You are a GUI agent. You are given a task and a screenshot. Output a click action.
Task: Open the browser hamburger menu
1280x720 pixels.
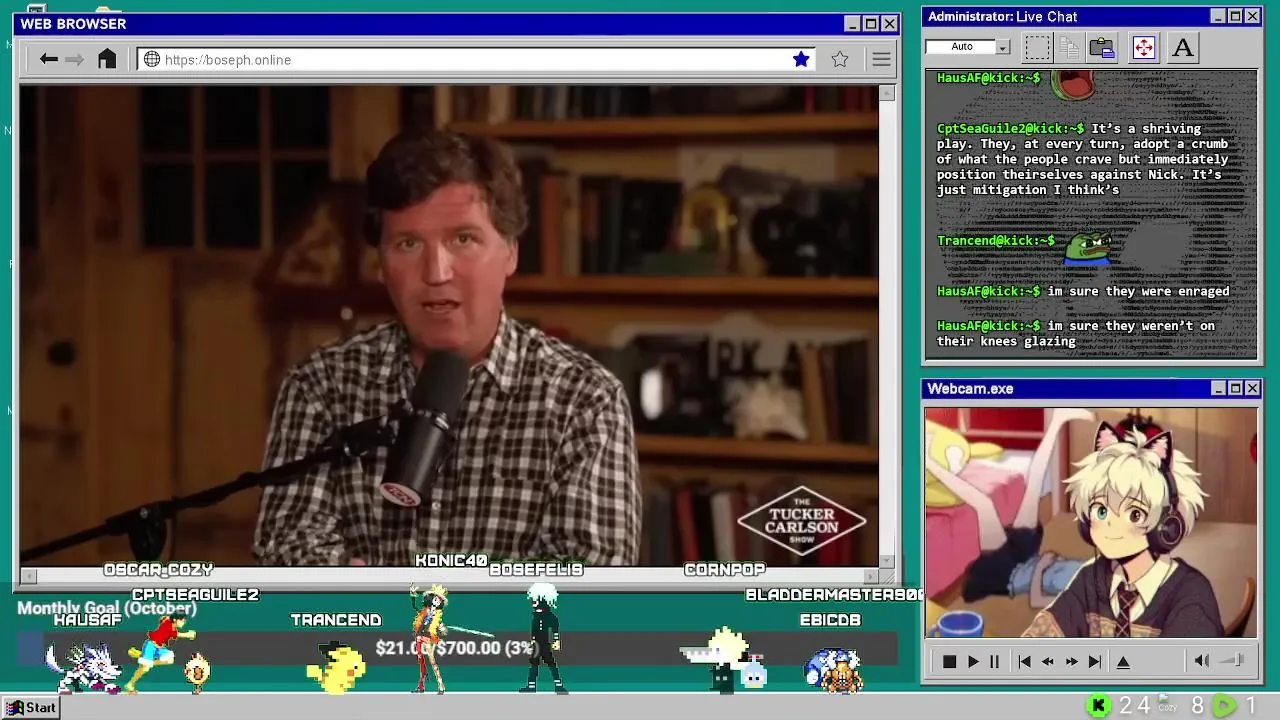881,59
